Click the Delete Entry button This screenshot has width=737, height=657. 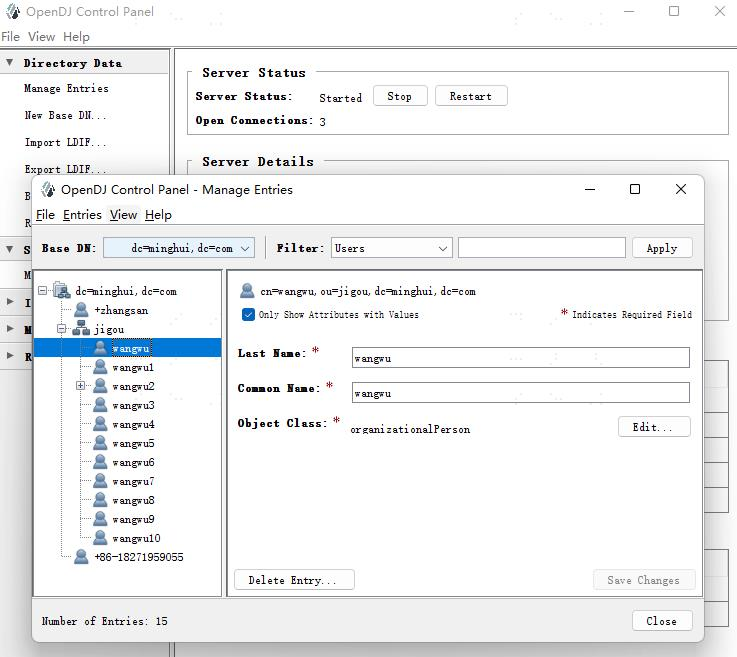tap(294, 580)
